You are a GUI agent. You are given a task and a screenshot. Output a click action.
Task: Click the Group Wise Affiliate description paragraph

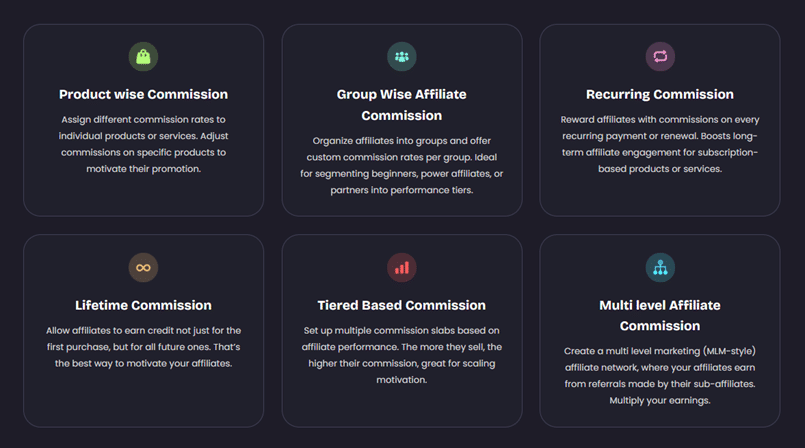pos(401,165)
